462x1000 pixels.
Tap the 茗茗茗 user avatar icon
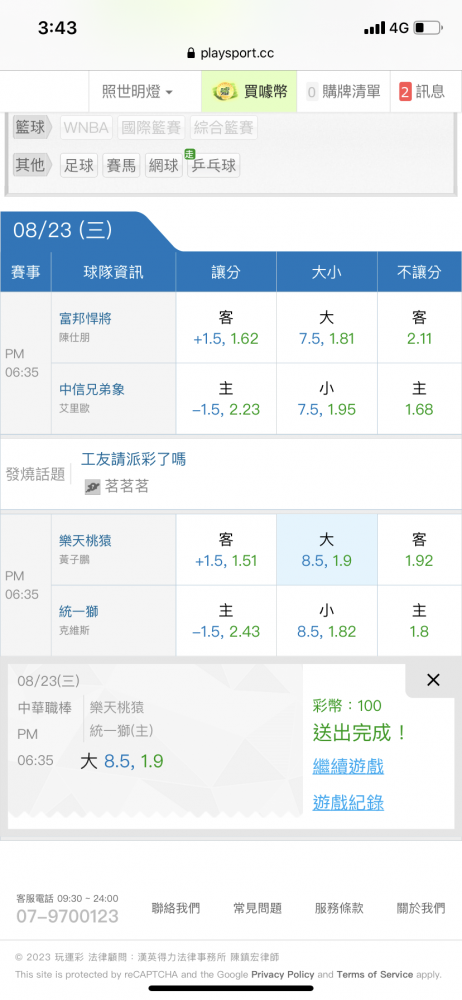pos(93,487)
